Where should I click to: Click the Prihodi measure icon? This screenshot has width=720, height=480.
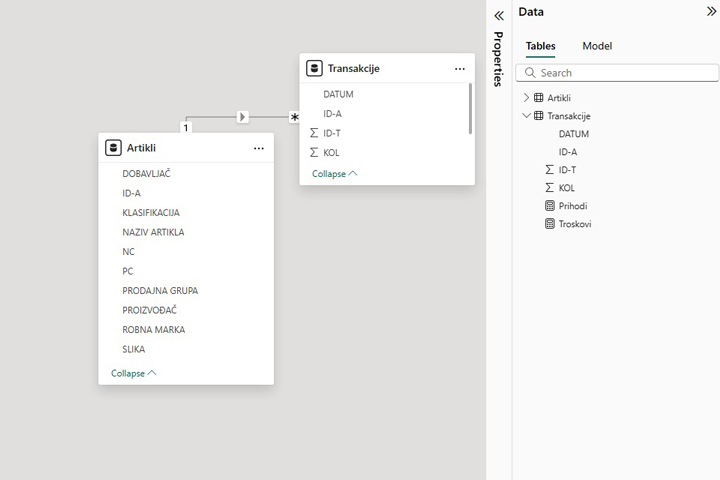tap(549, 205)
